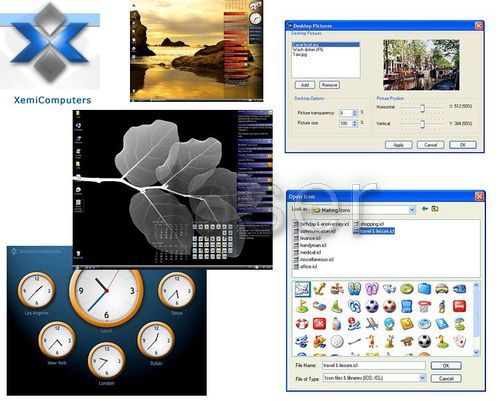Select 'handyman.icl' in the file list
This screenshot has height=401, width=500.
pos(310,245)
